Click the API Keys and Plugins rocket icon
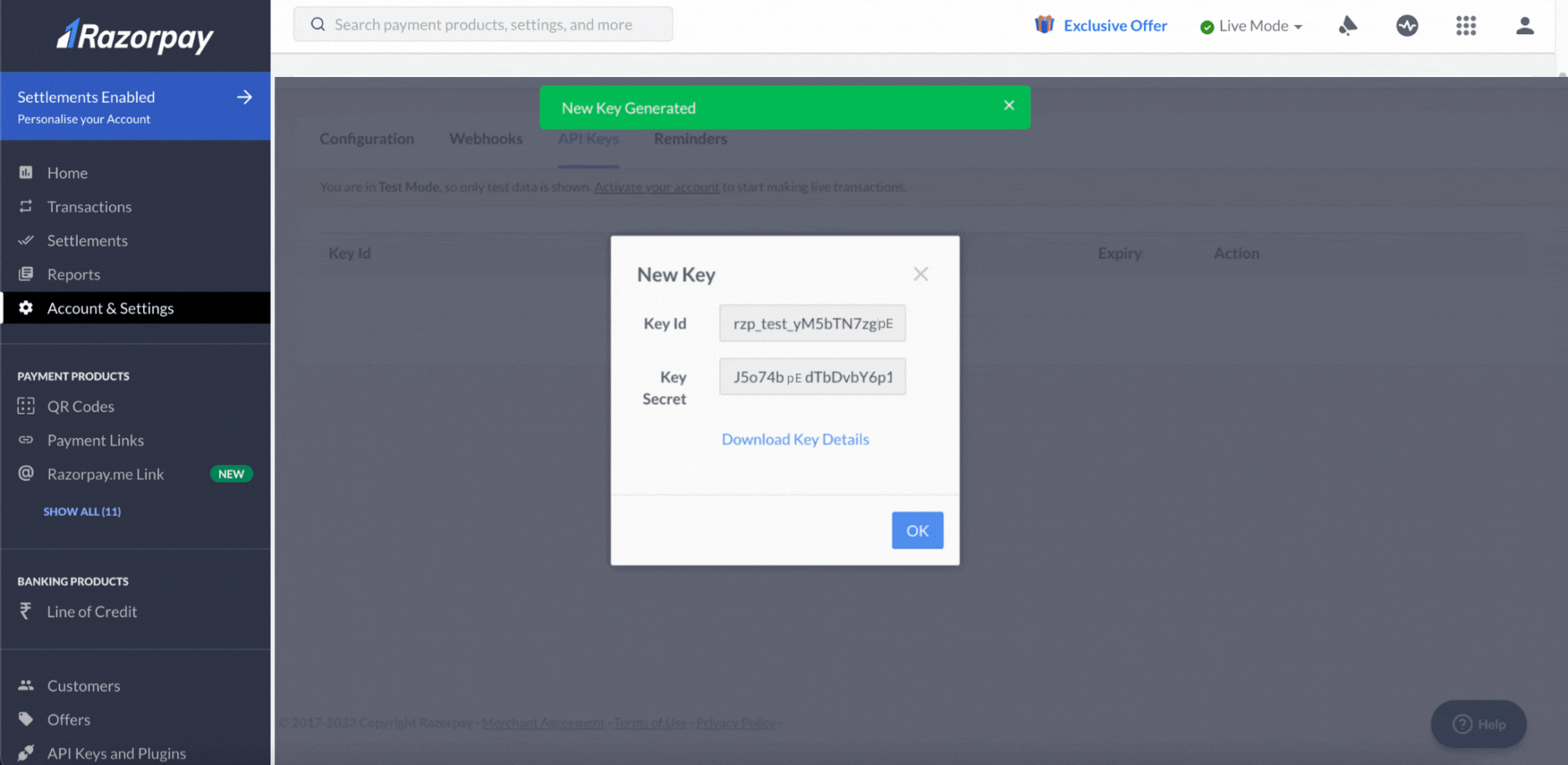The height and width of the screenshot is (765, 1568). point(26,752)
